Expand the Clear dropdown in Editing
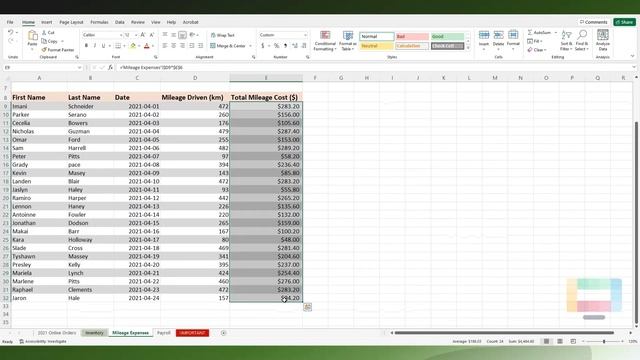The width and height of the screenshot is (640, 360). click(545, 50)
